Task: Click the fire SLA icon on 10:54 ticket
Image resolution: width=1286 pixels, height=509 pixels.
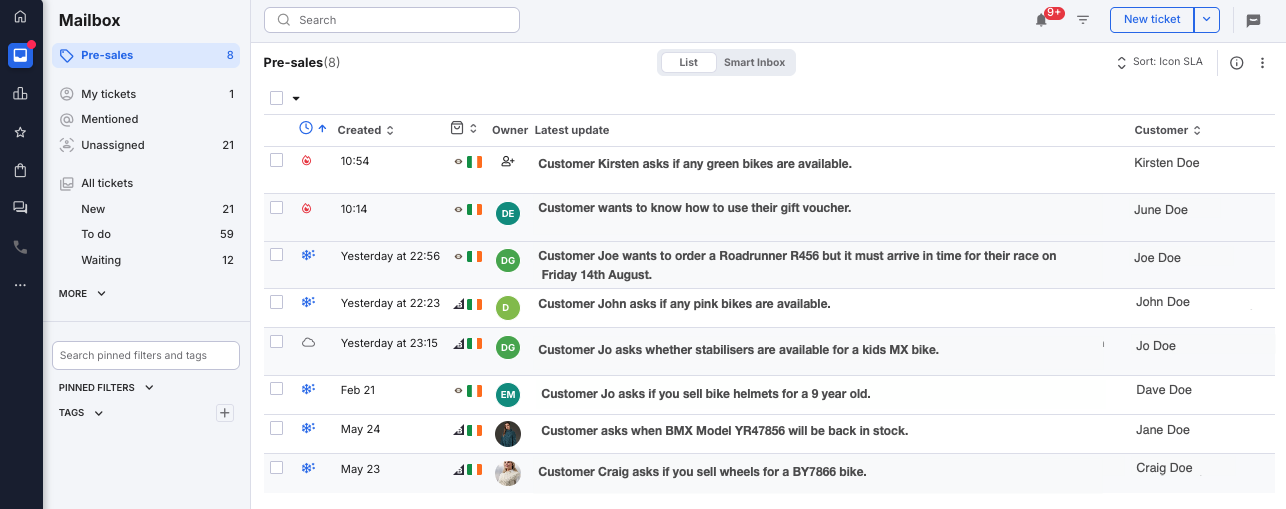Action: pyautogui.click(x=307, y=161)
